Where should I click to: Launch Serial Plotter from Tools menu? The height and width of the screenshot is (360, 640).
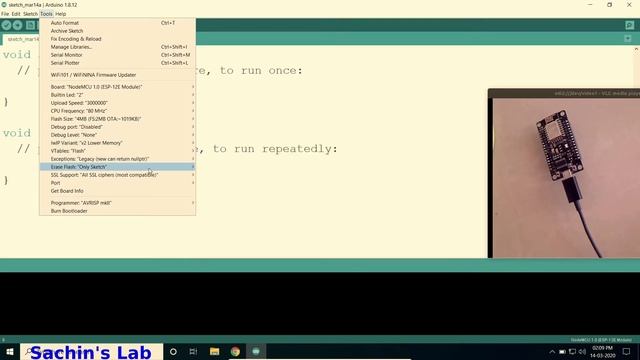(118, 63)
